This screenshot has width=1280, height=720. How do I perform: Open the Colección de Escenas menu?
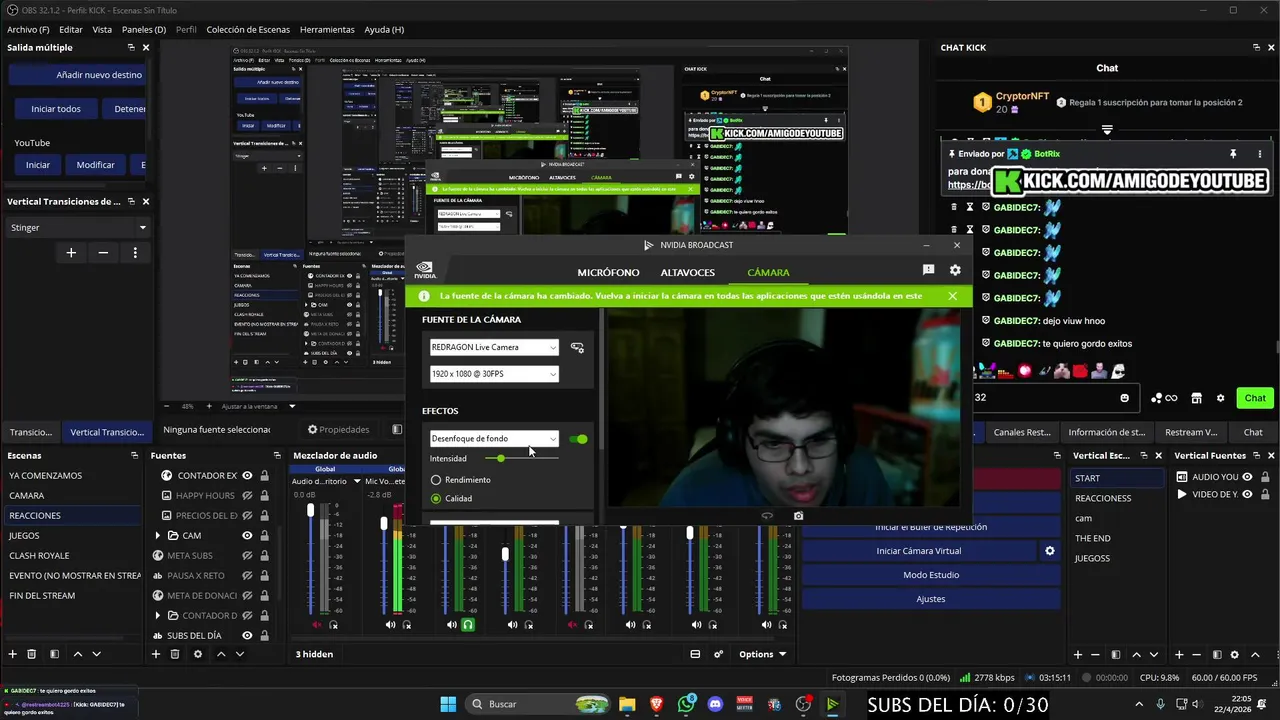(x=248, y=30)
